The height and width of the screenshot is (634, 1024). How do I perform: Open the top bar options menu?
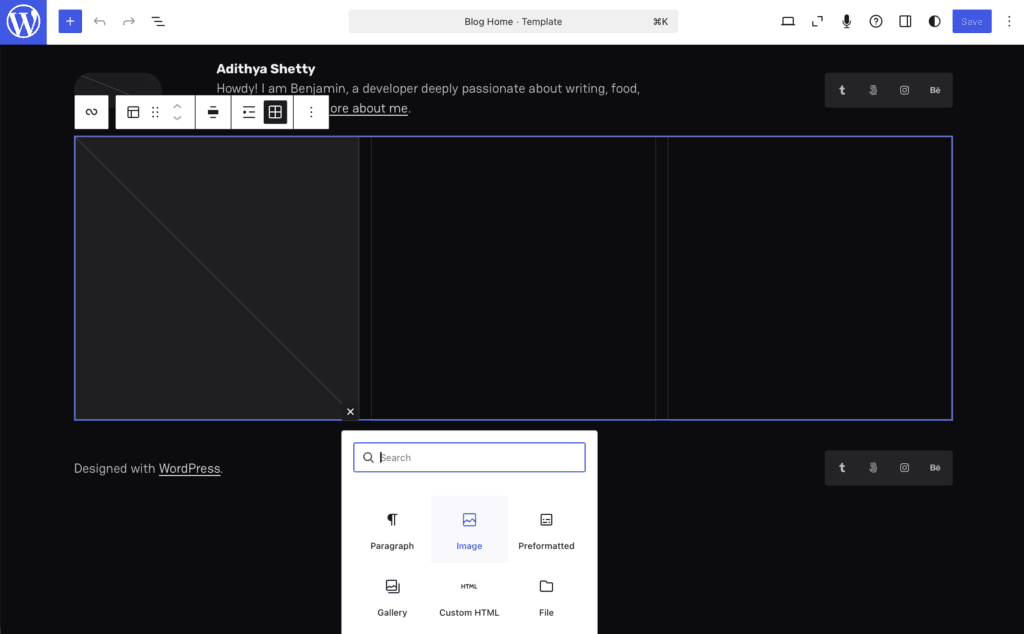(x=1009, y=22)
